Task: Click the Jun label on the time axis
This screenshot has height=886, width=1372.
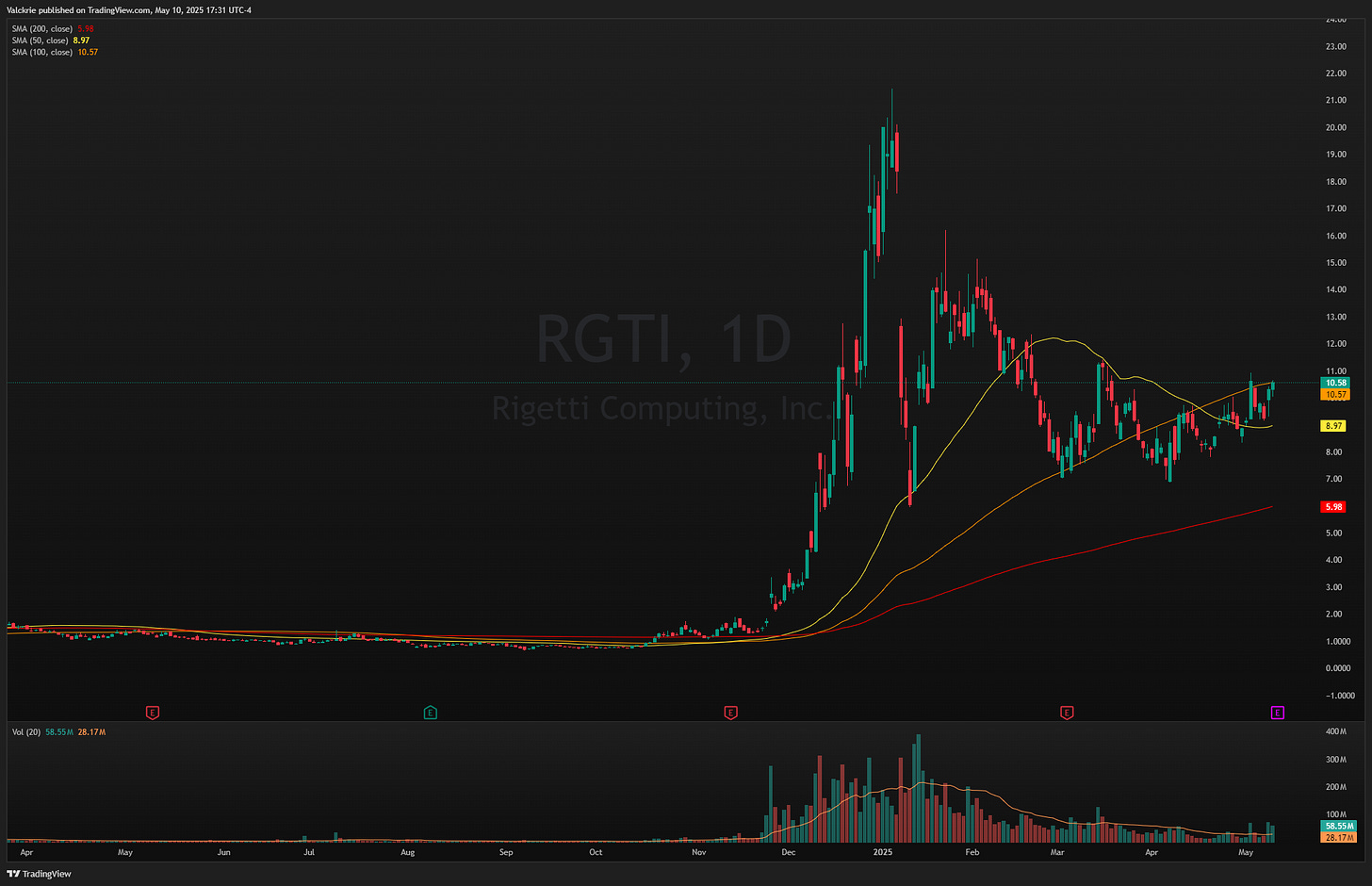Action: click(223, 852)
